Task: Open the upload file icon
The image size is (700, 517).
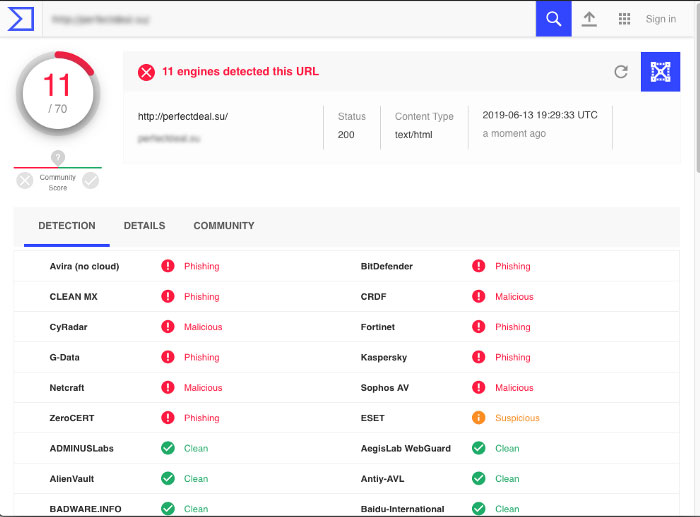Action: [x=589, y=19]
